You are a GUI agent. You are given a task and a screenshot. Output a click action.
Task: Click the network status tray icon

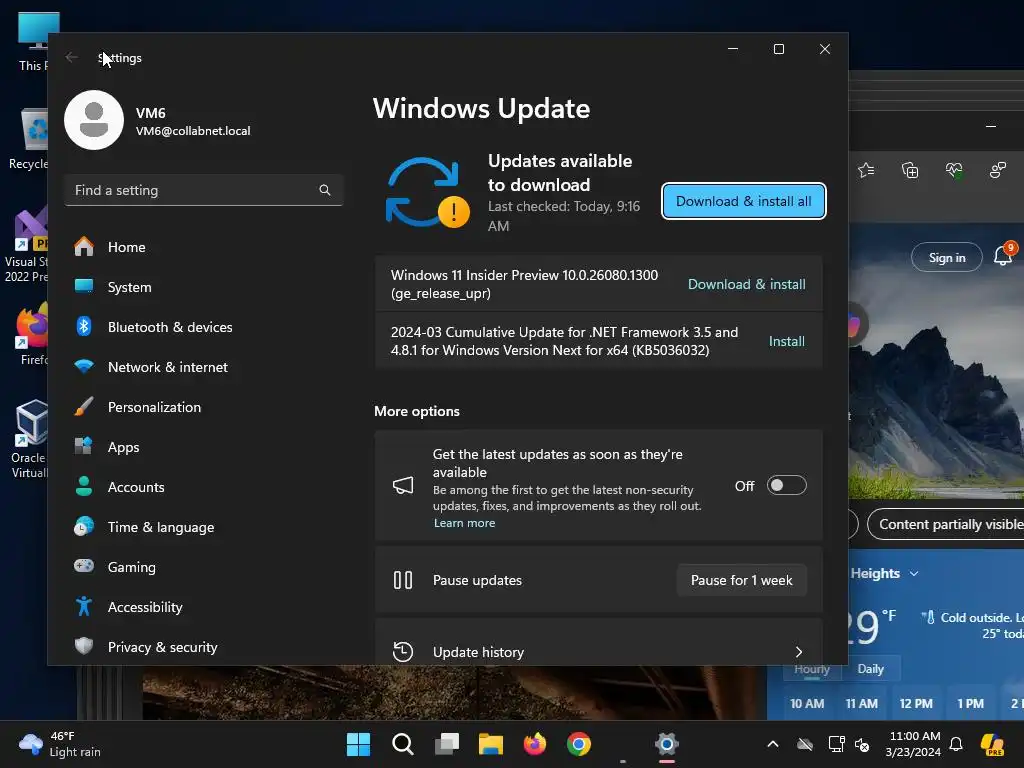836,744
